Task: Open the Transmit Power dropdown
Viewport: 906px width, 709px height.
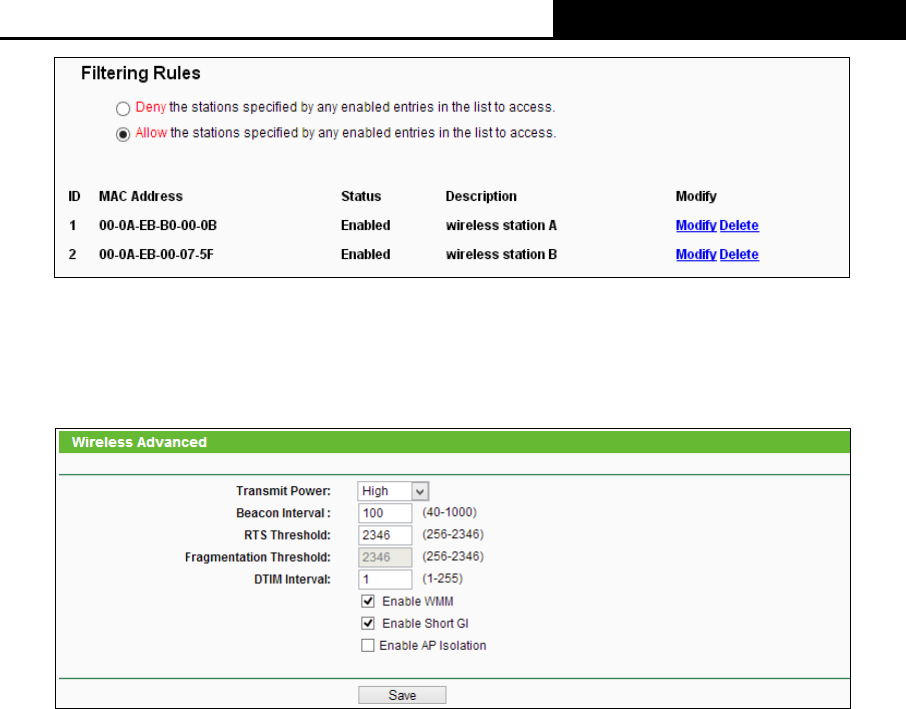Action: click(x=393, y=491)
